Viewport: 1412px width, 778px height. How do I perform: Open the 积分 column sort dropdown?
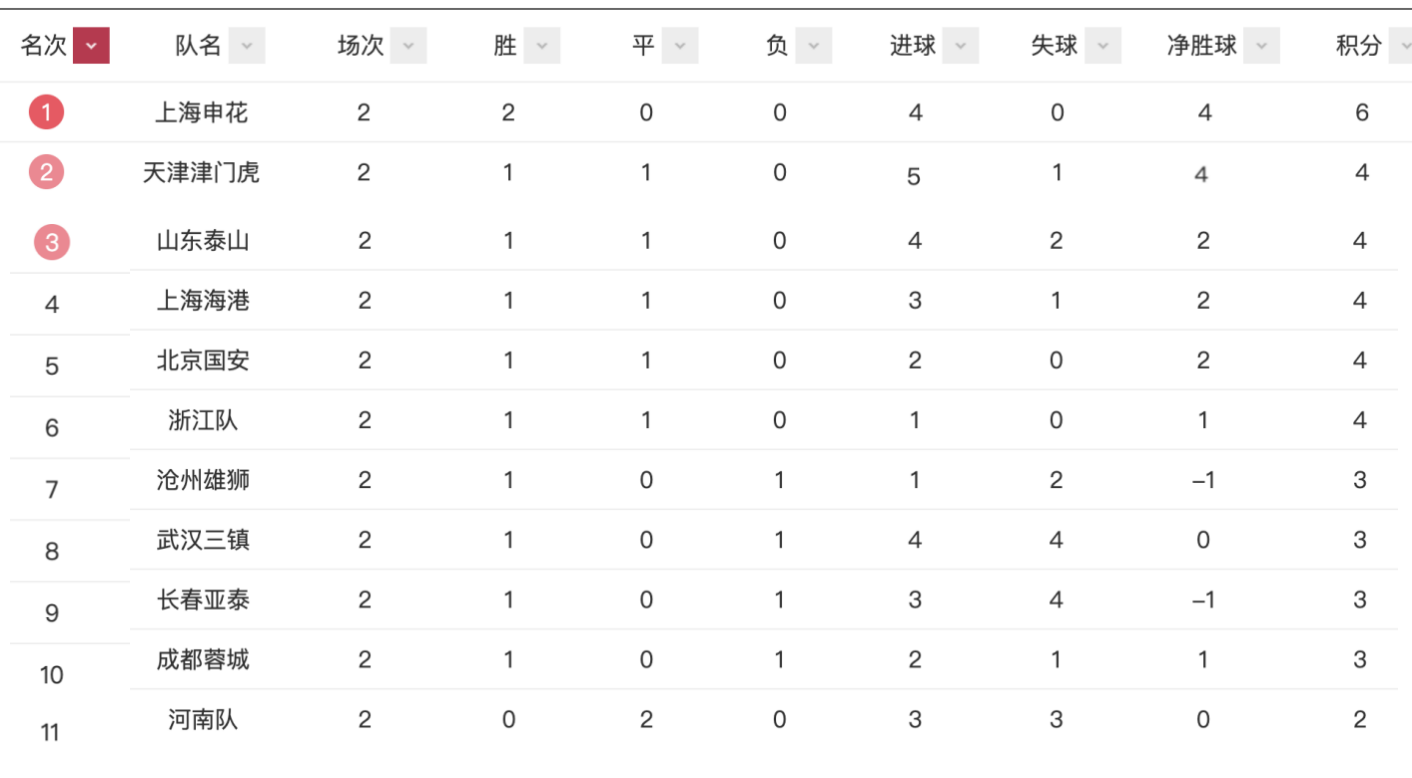pos(1404,45)
